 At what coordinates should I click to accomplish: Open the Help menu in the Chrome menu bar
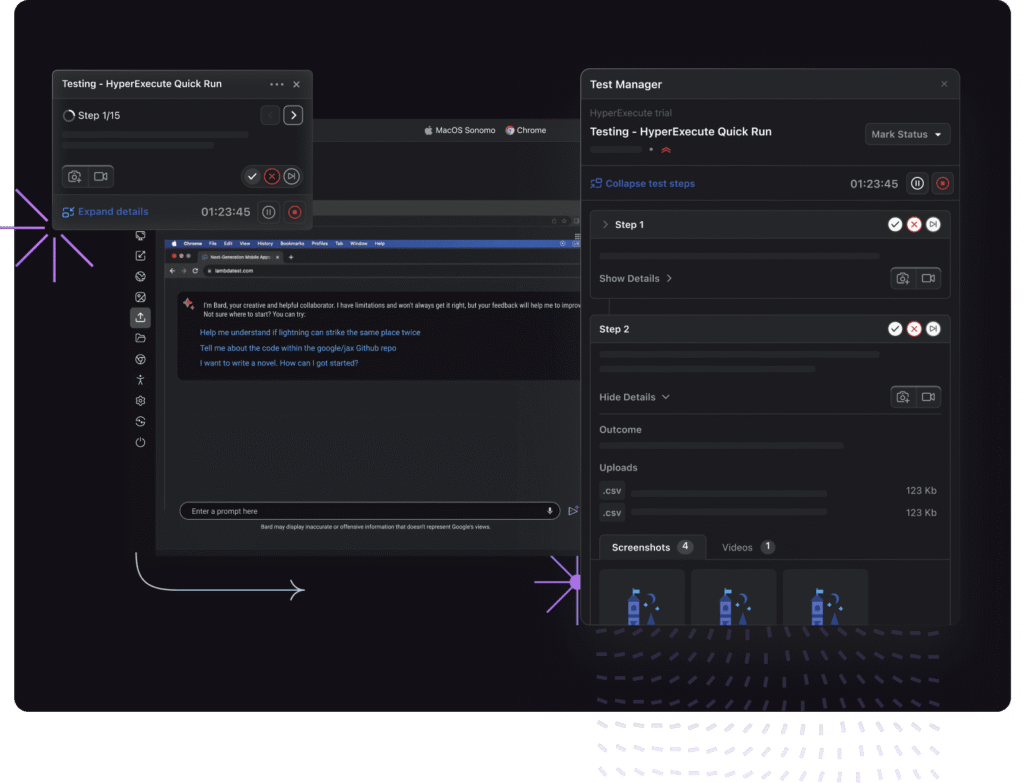point(379,244)
